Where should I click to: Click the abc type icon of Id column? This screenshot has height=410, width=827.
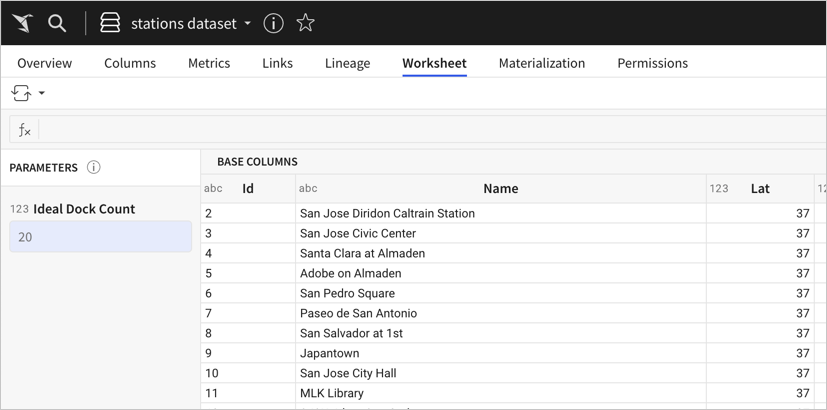coord(213,188)
